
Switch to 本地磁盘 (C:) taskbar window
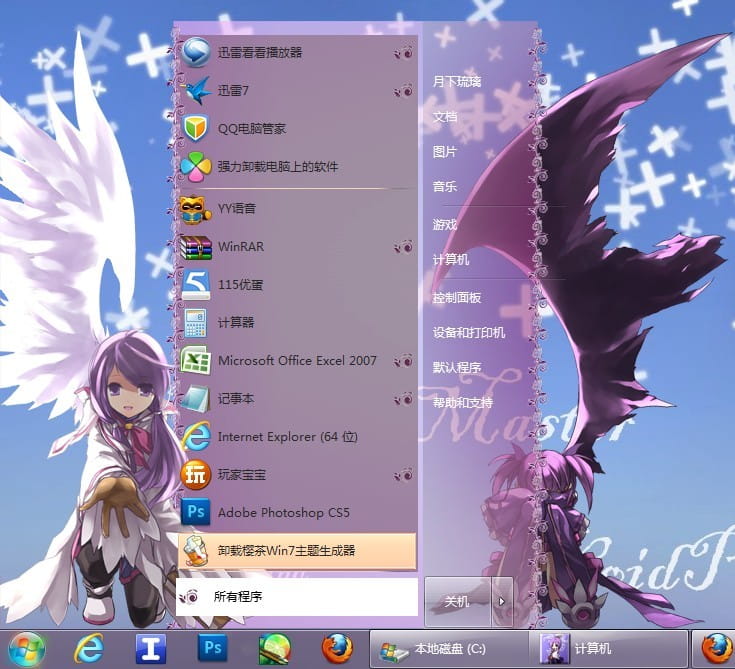(449, 649)
